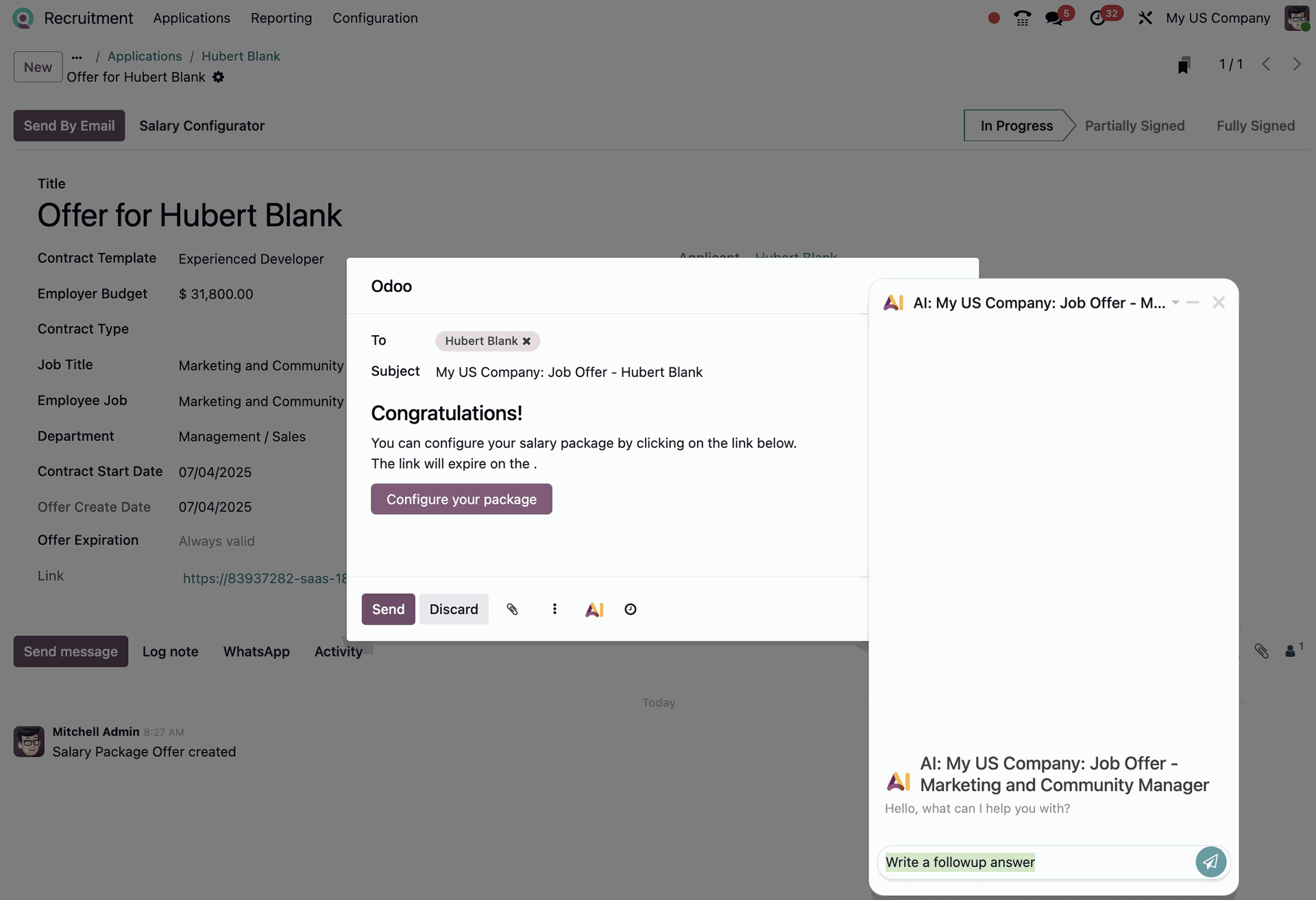Click the bookmark icon near pager
The height and width of the screenshot is (900, 1316).
click(x=1184, y=65)
